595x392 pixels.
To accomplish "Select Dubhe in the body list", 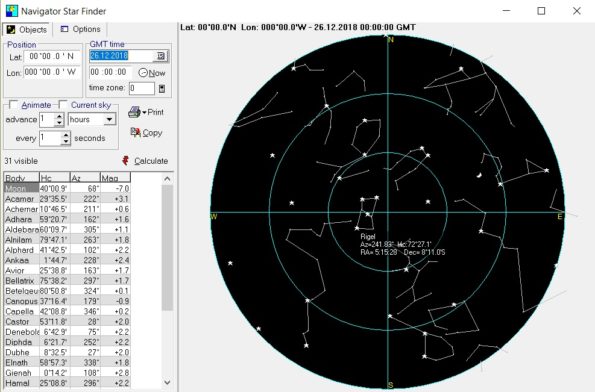I will click(67, 352).
